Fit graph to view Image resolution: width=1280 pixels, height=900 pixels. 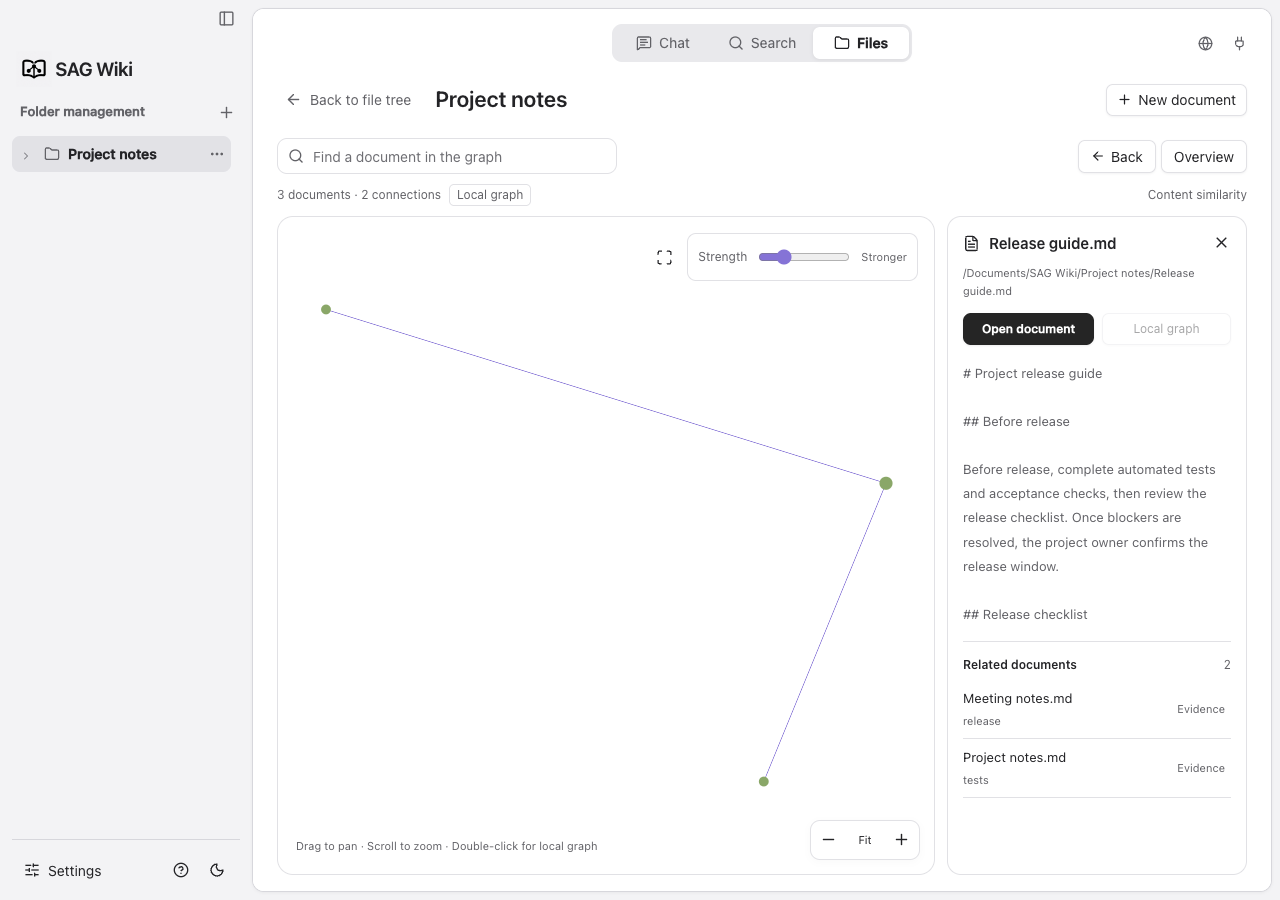[x=865, y=840]
